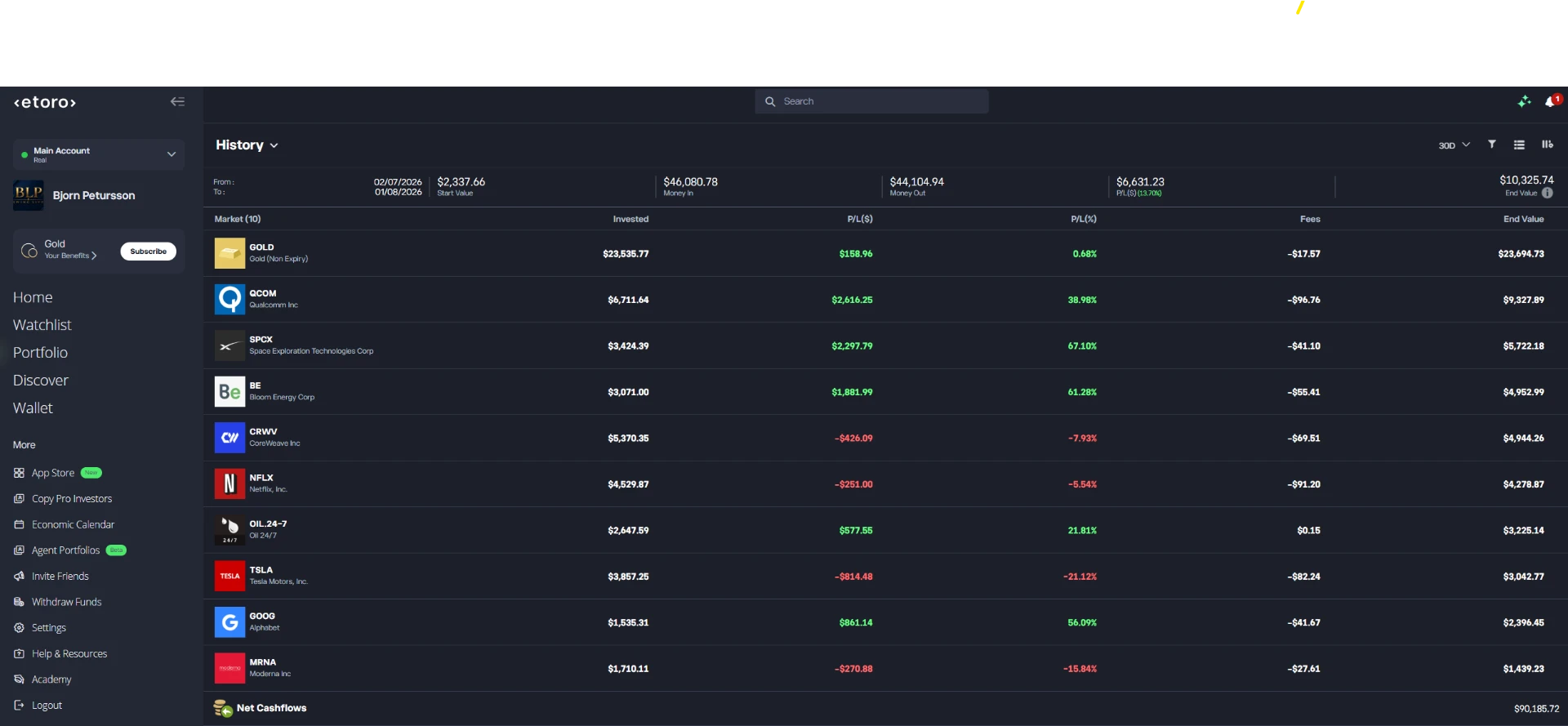This screenshot has height=726, width=1568.
Task: Open the AI sparkle assistant icon
Action: point(1524,101)
